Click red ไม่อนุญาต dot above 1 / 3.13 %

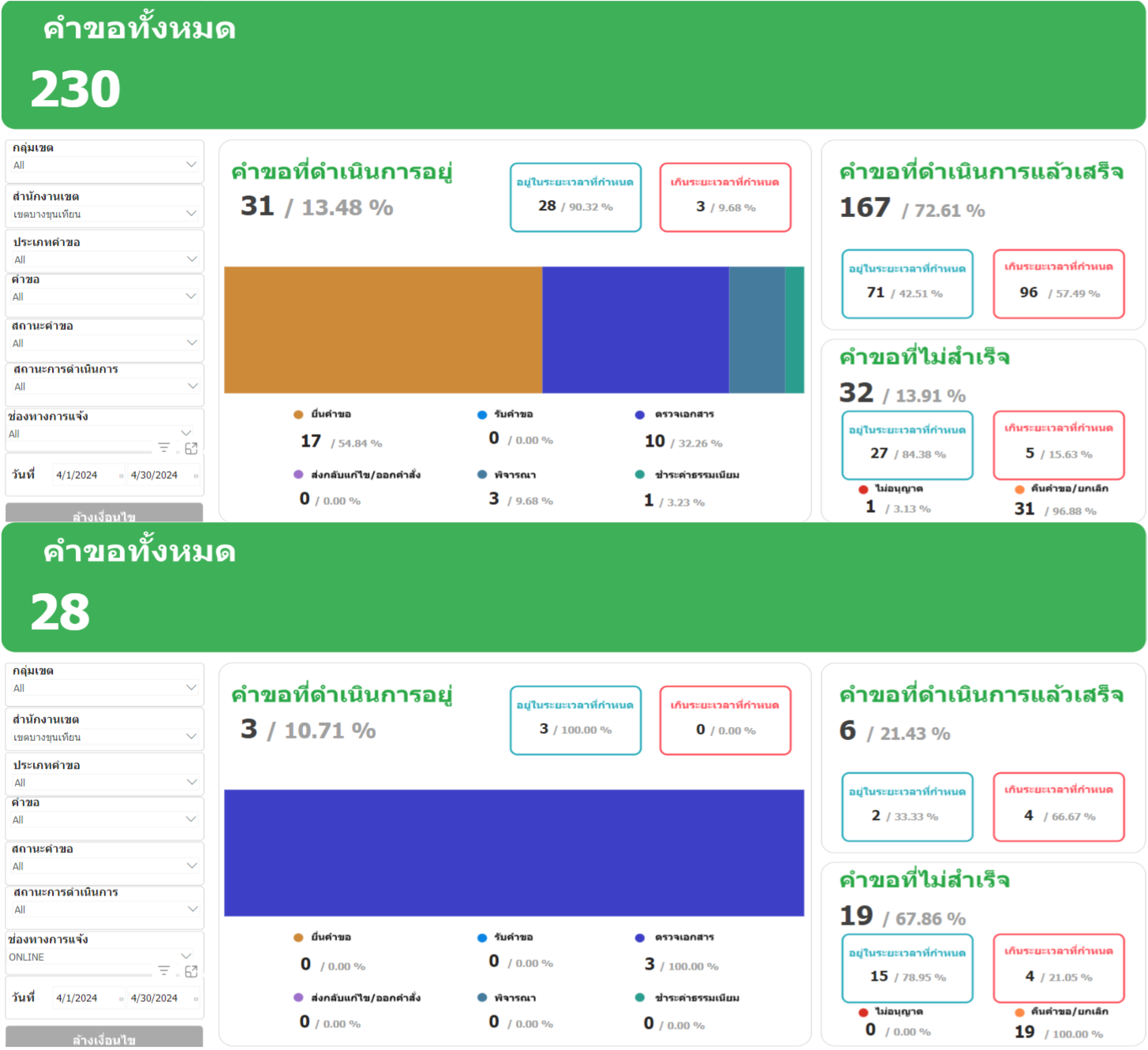click(x=863, y=489)
